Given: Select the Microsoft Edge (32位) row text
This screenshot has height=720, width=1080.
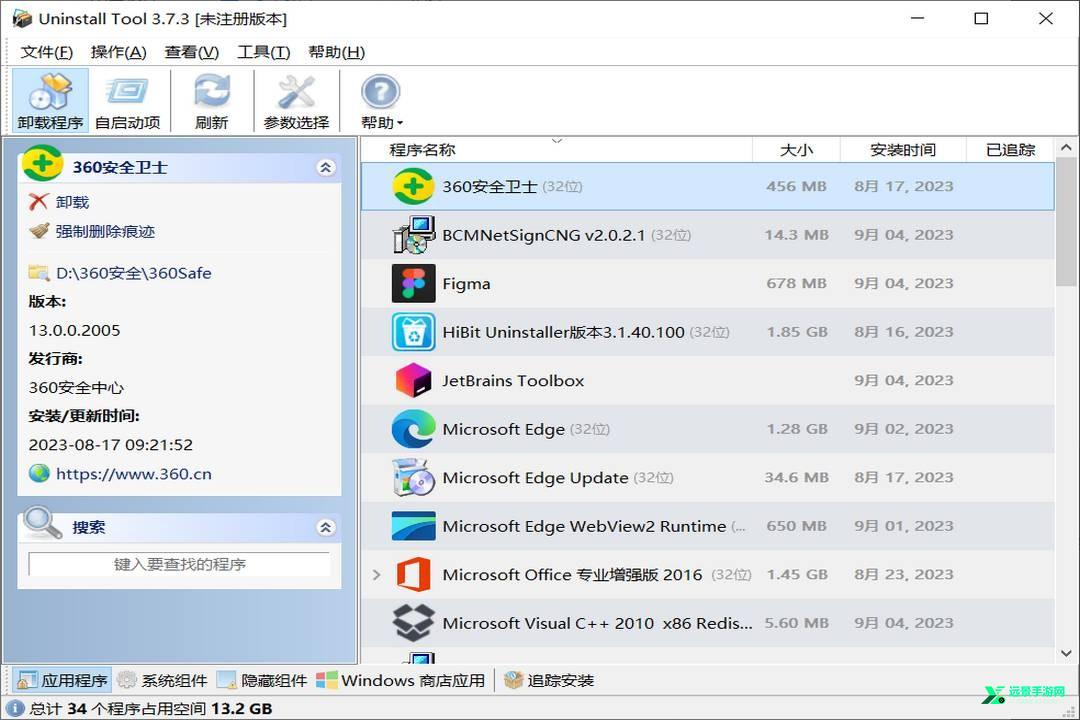Looking at the screenshot, I should click(526, 429).
